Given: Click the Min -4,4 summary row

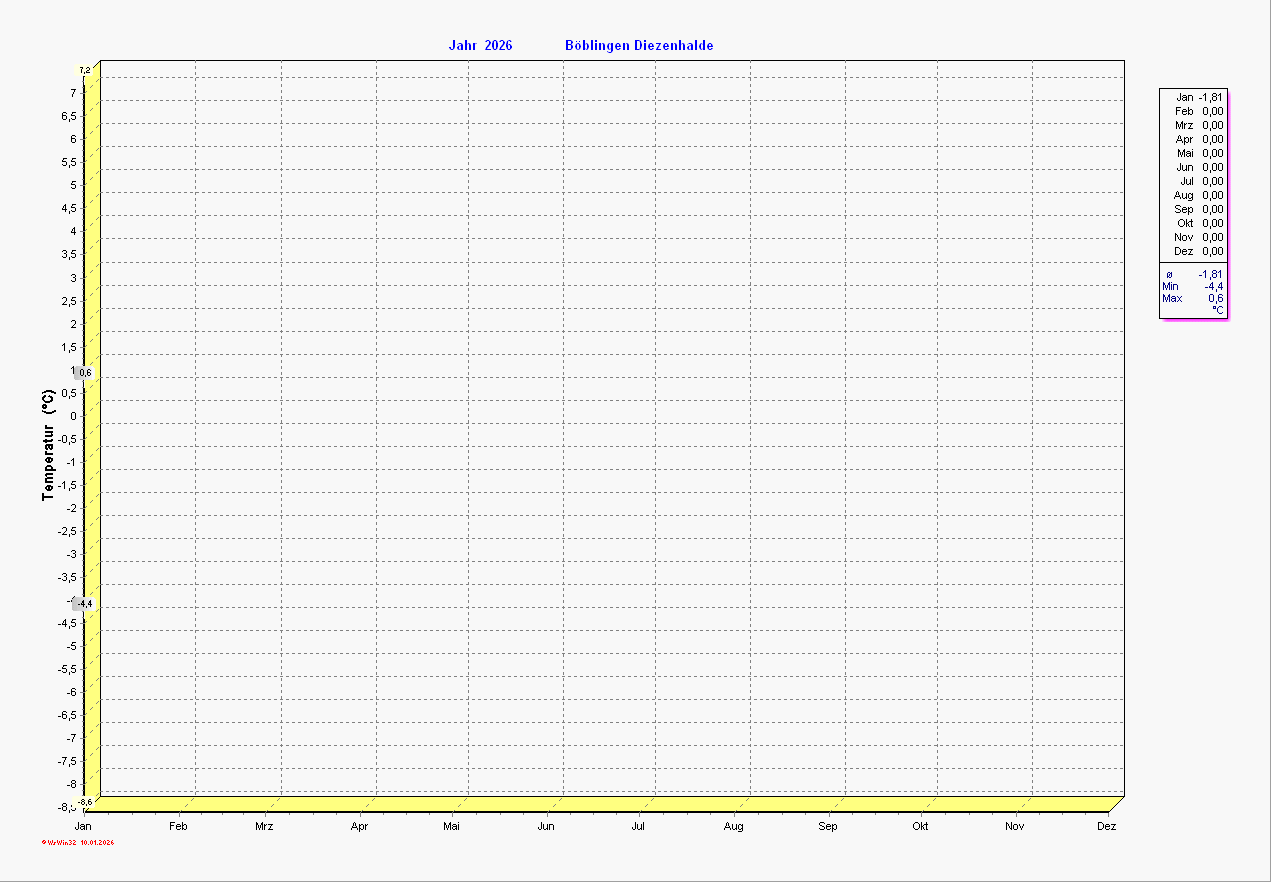Looking at the screenshot, I should point(1193,286).
